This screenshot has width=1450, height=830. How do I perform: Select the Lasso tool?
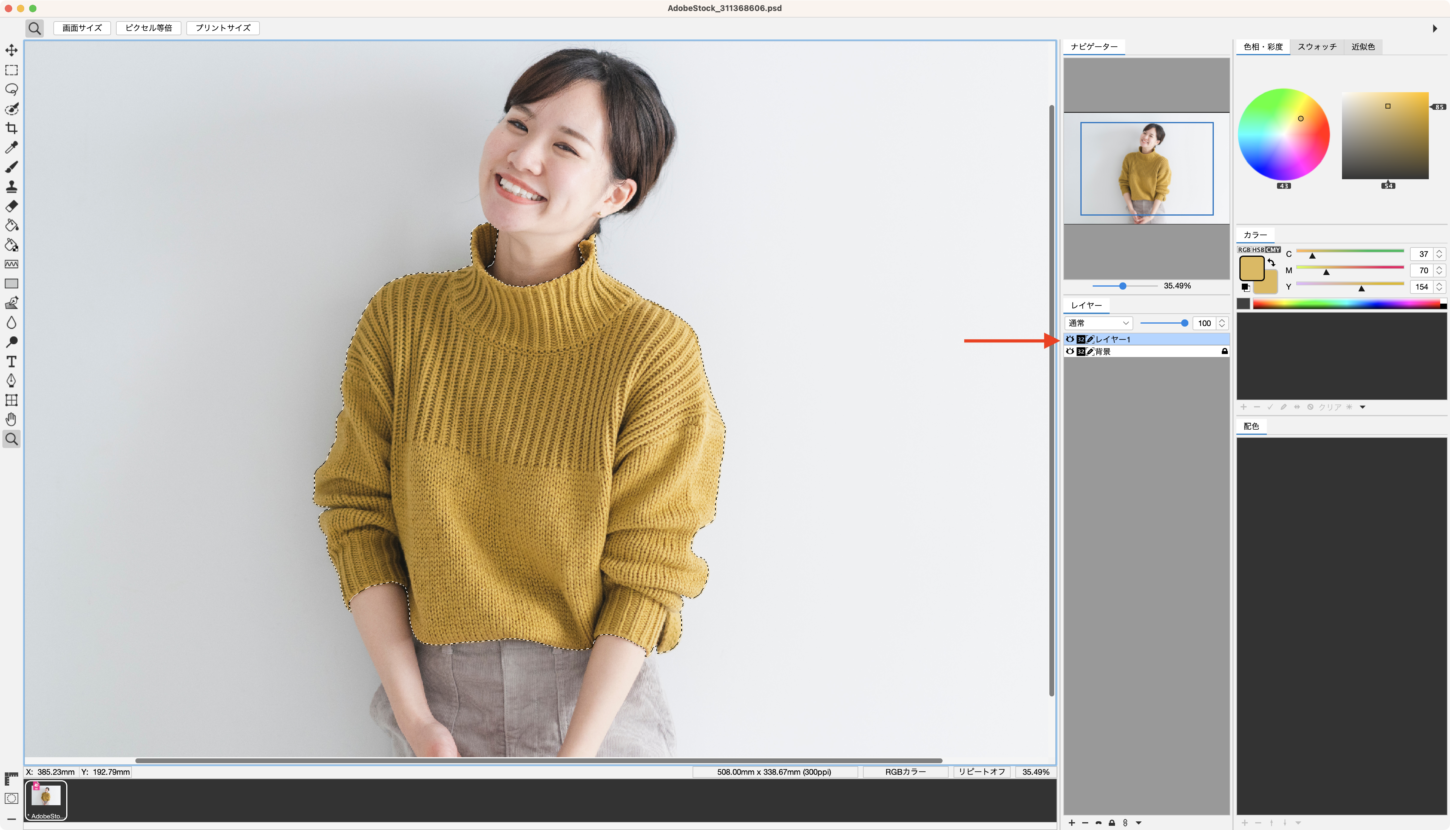click(x=11, y=89)
